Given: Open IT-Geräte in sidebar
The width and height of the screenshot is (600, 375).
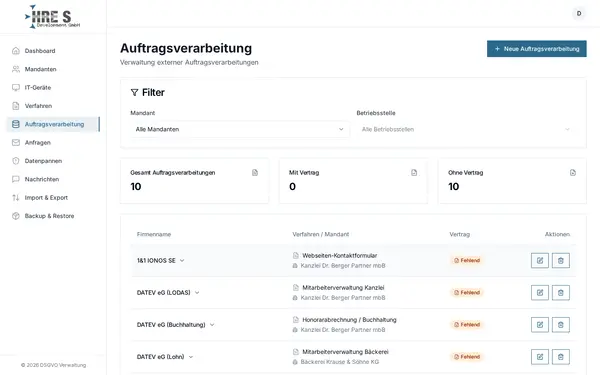Looking at the screenshot, I should pyautogui.click(x=53, y=87).
